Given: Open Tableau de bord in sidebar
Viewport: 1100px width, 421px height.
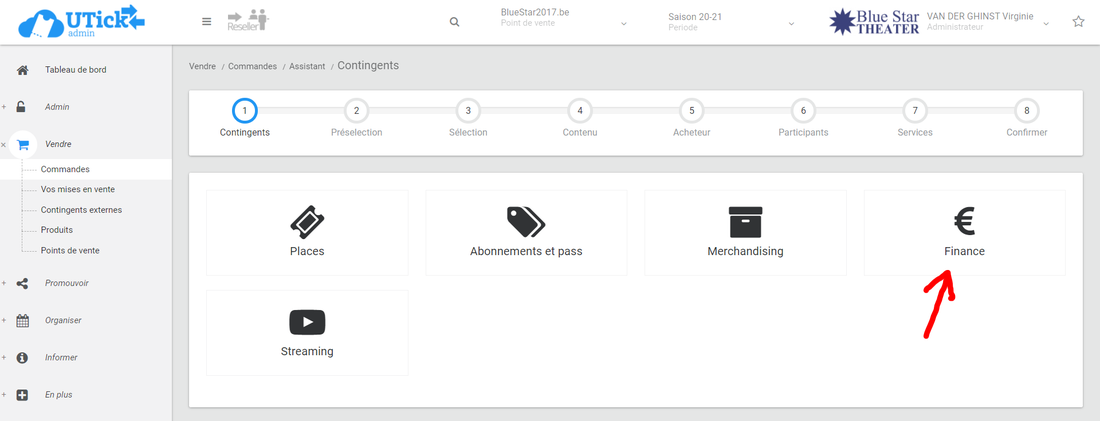Looking at the screenshot, I should [75, 70].
